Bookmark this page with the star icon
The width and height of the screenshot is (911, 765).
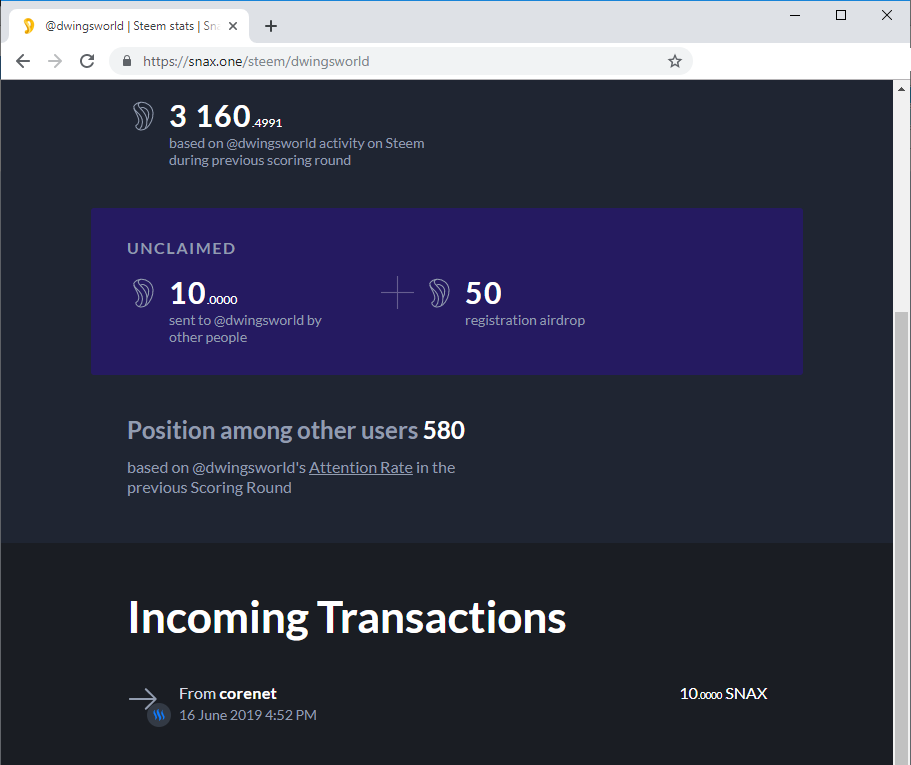coord(675,61)
